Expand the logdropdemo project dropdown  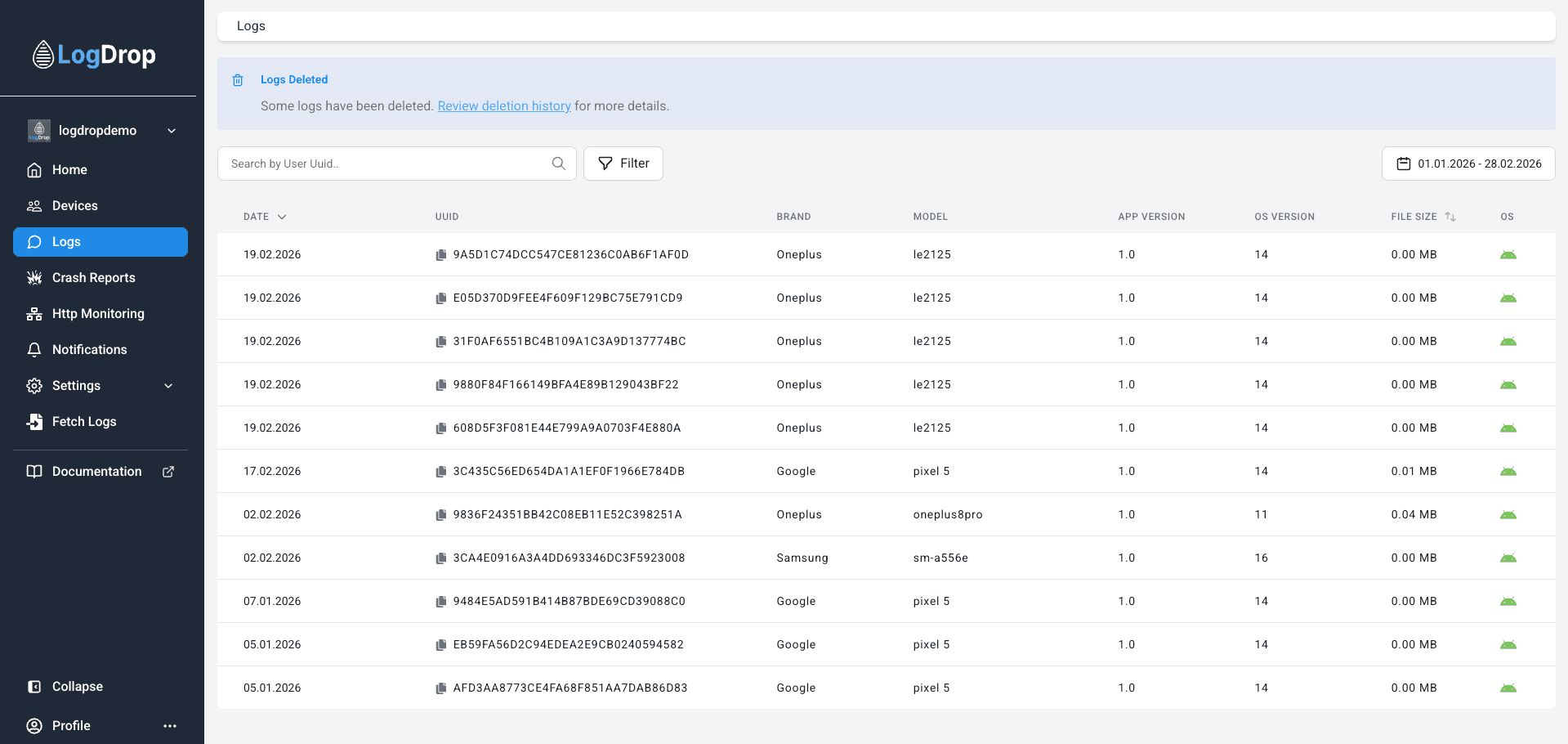pyautogui.click(x=172, y=131)
